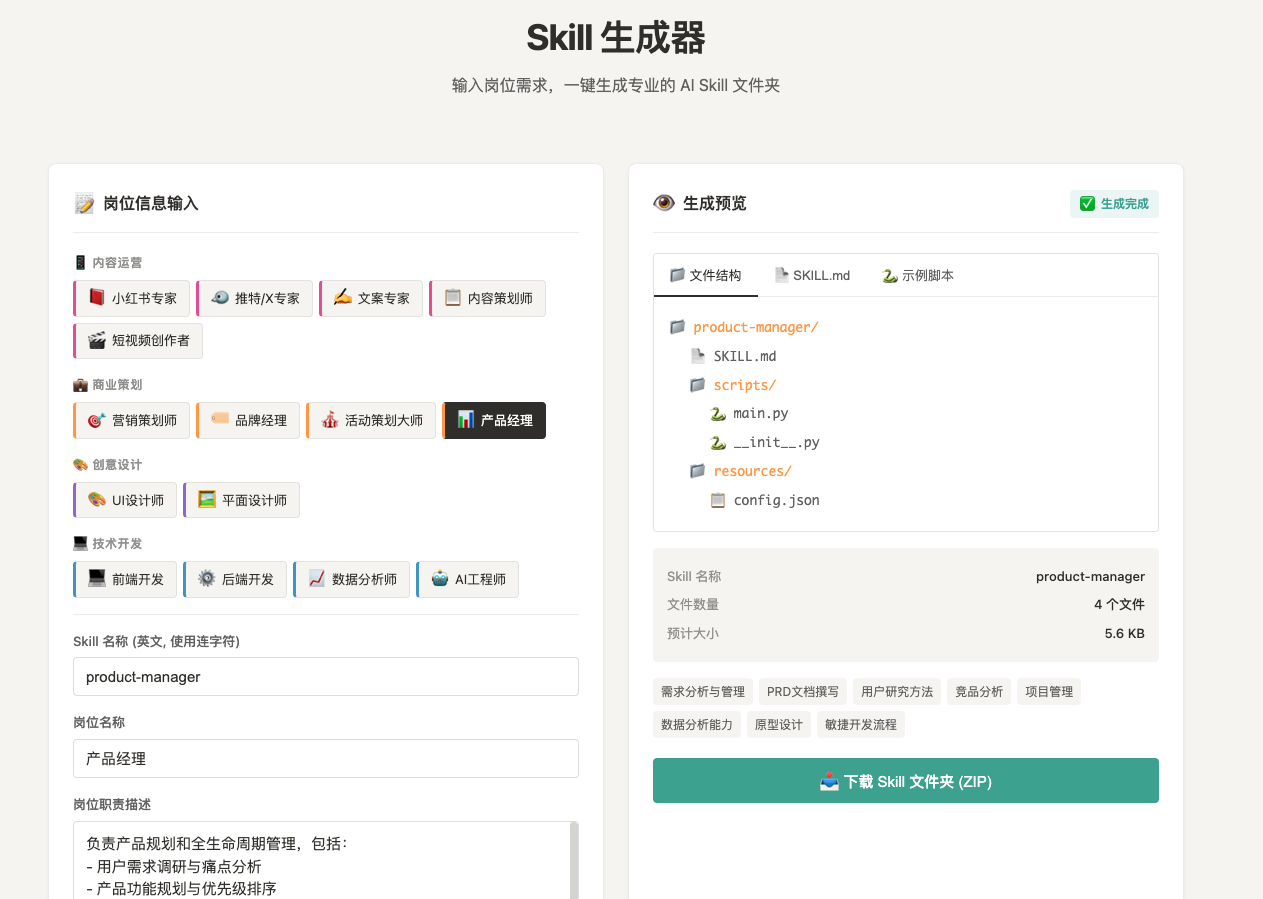Viewport: 1263px width, 899px height.
Task: Toggle the selected 产品经理 preset
Action: (495, 420)
